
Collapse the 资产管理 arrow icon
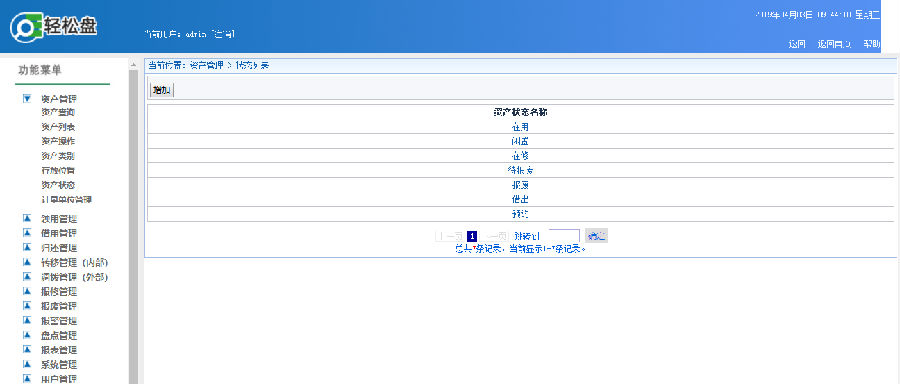pos(26,99)
